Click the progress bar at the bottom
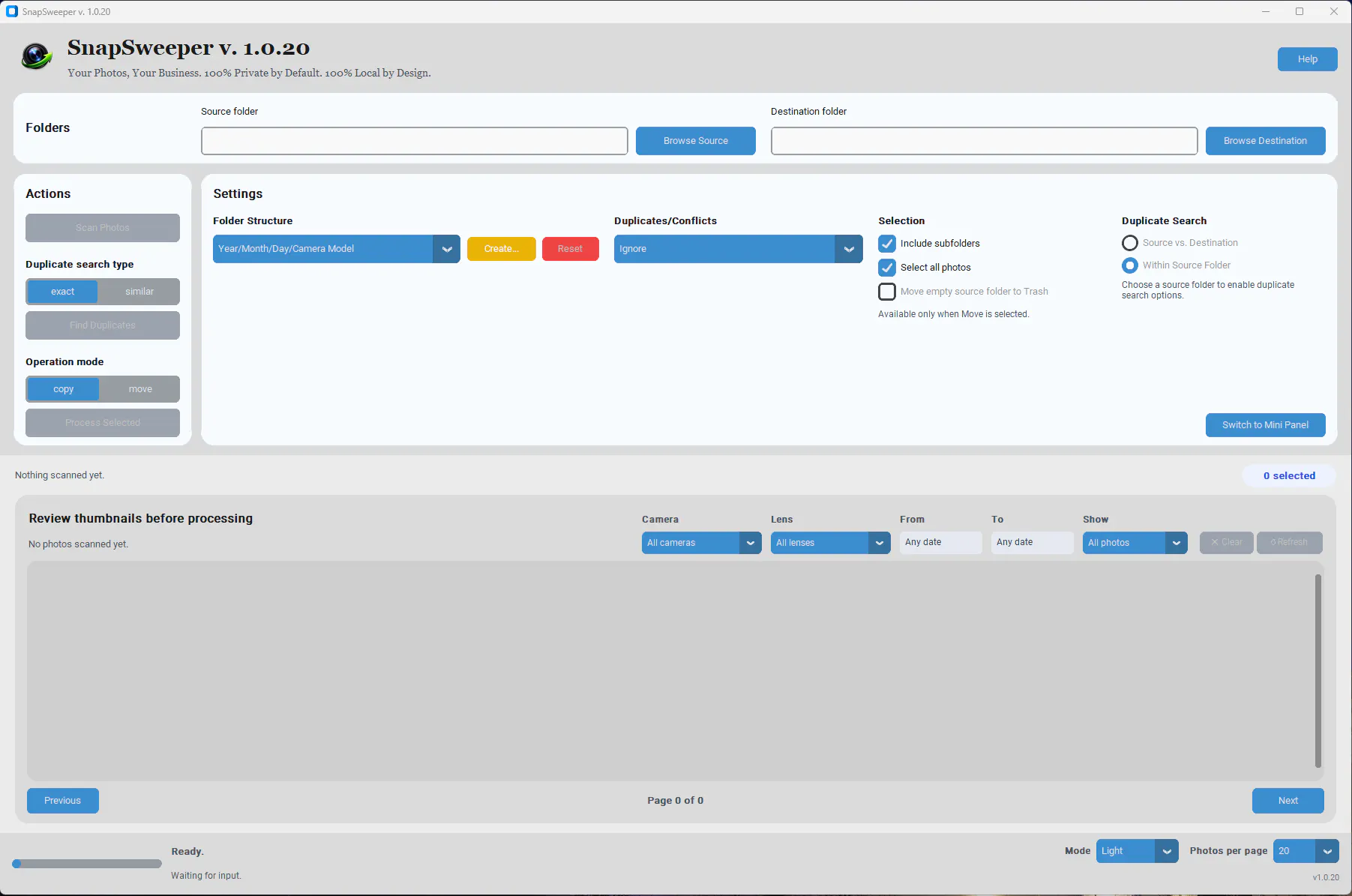 87,864
